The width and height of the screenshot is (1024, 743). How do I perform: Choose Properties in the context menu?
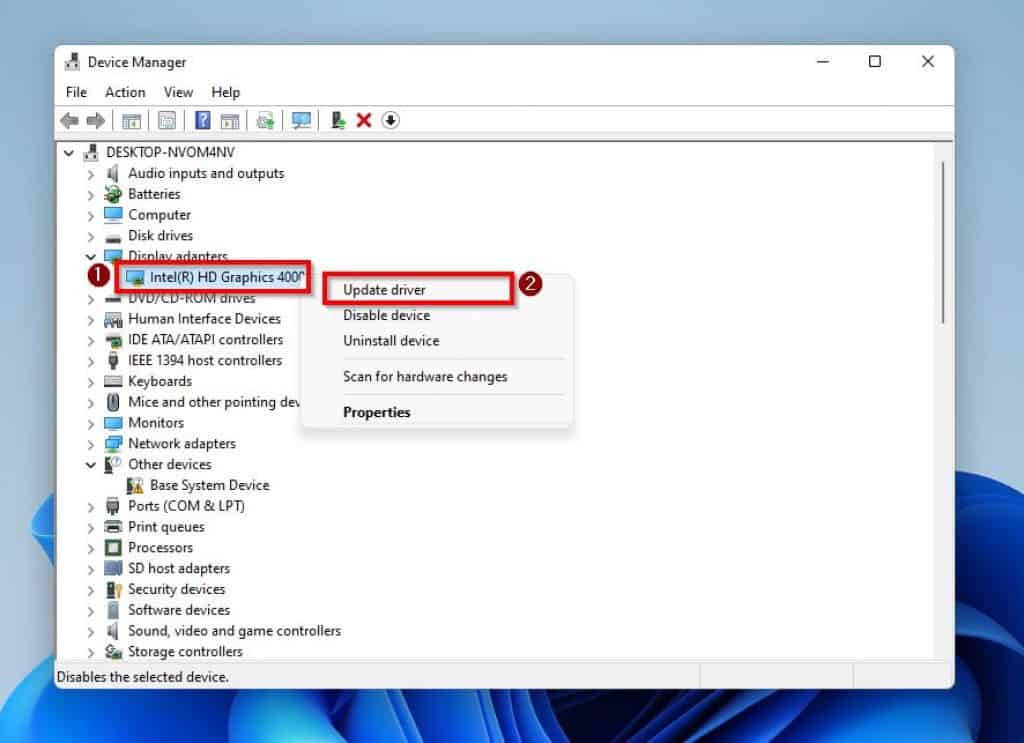coord(377,413)
